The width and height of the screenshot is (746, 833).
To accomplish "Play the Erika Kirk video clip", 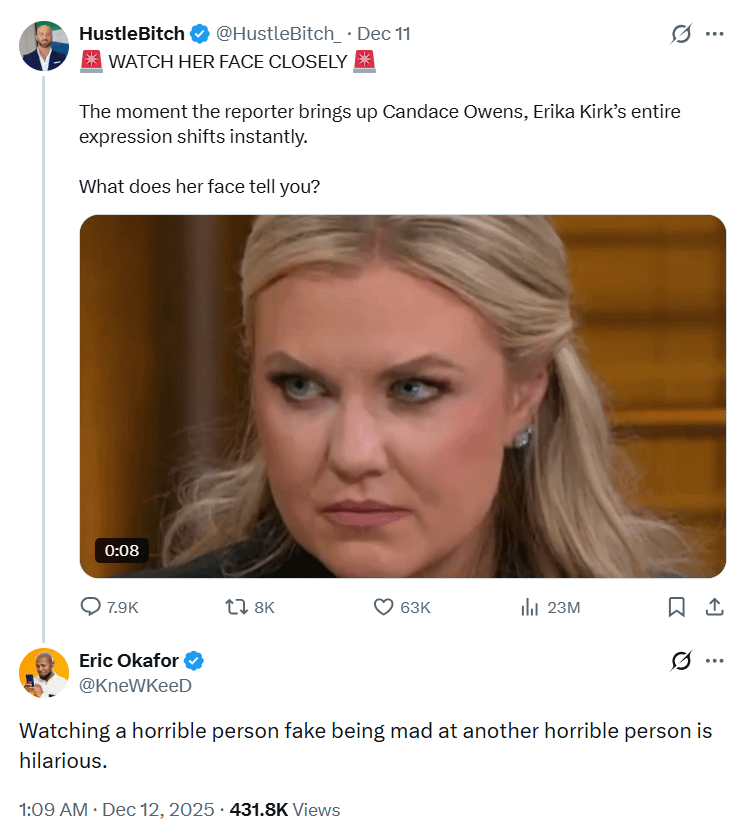I will point(402,396).
